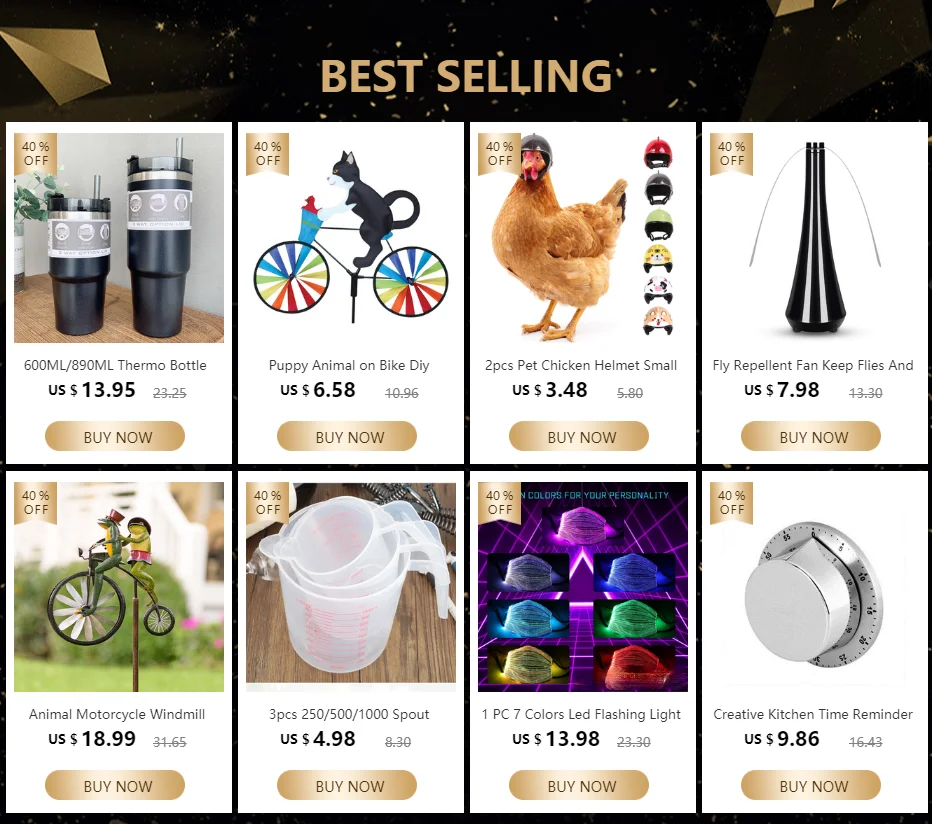
Task: Open the 2pcs Pet Chicken Helmet Small title
Action: point(581,365)
